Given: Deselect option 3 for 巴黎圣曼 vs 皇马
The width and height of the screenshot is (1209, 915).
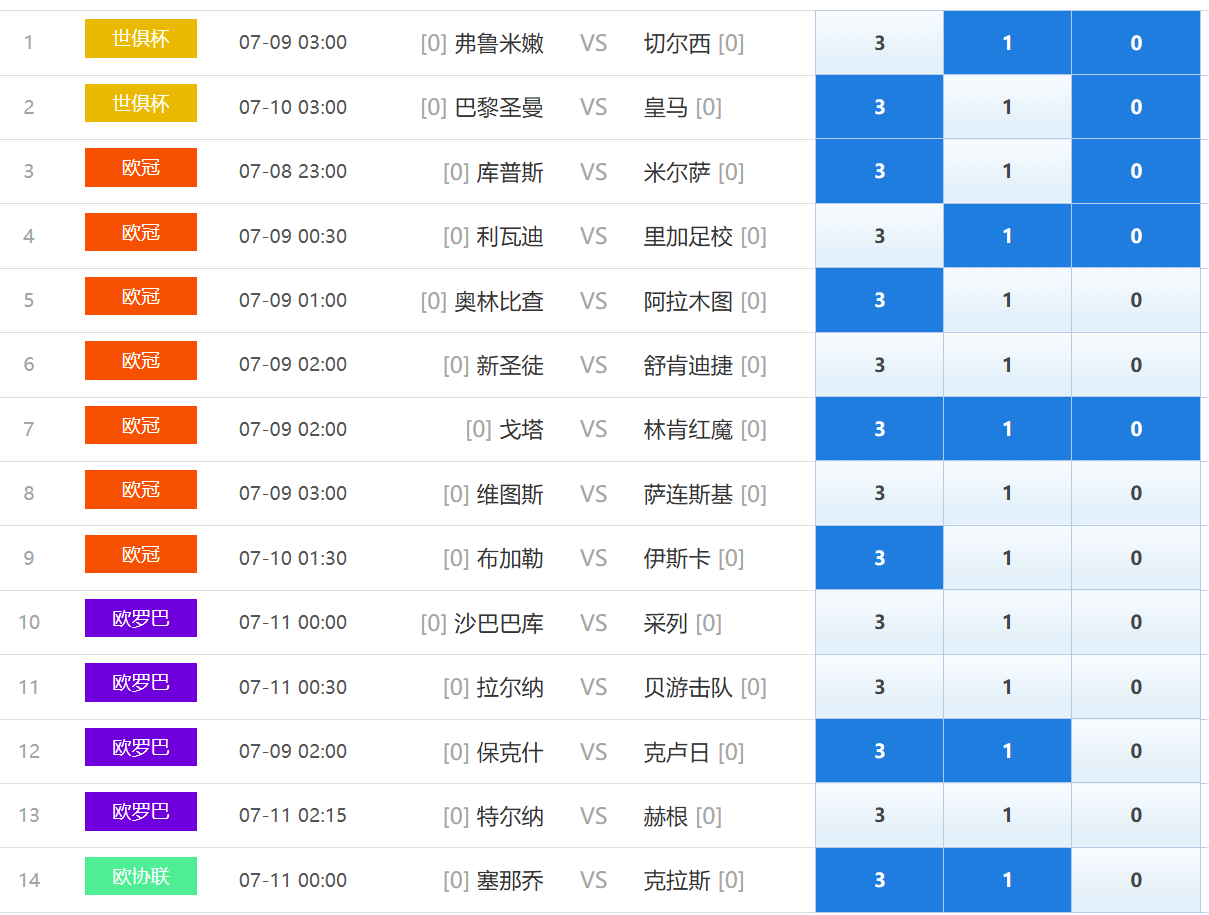Looking at the screenshot, I should point(879,107).
